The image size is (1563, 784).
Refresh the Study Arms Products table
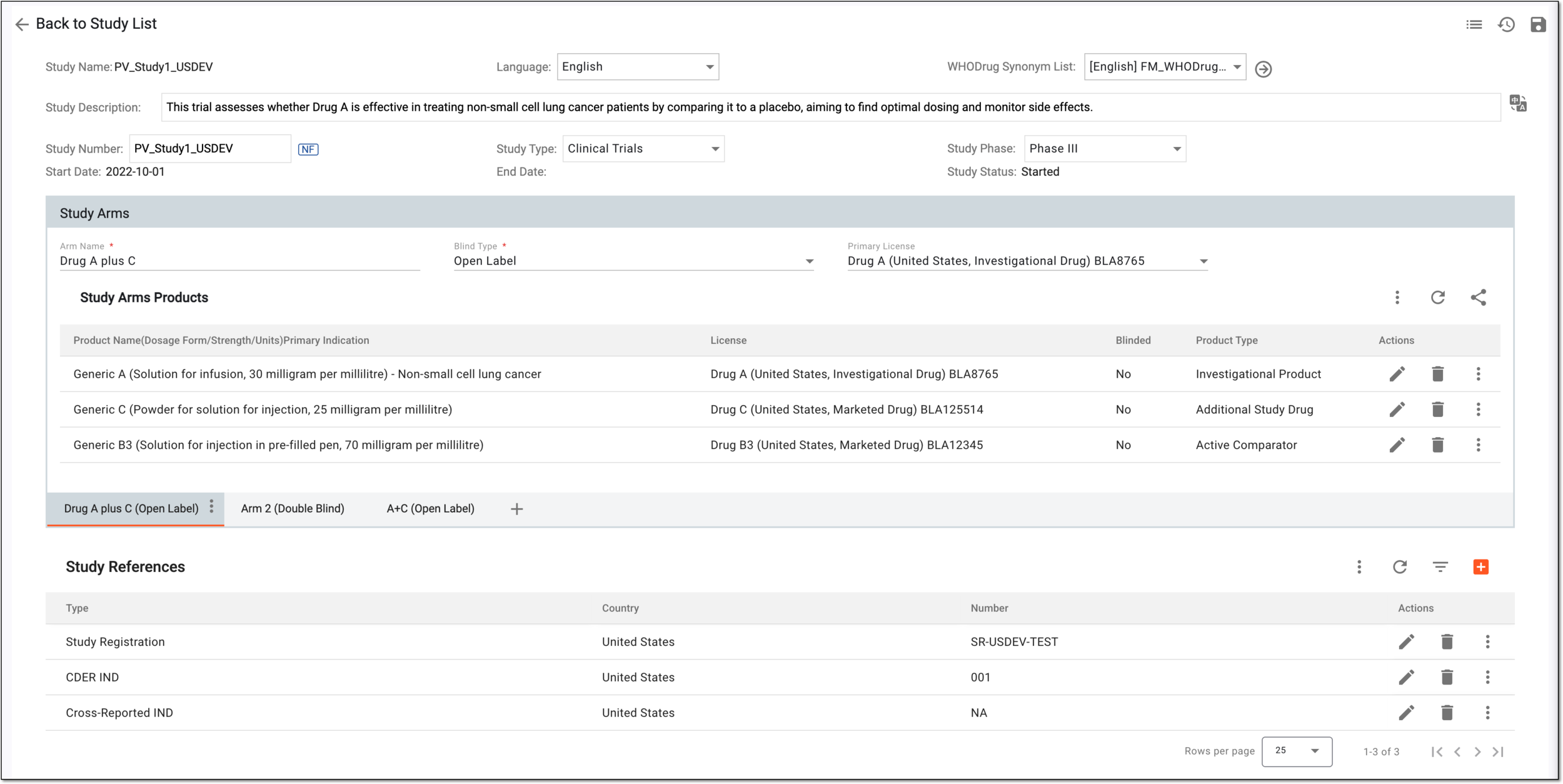[x=1437, y=298]
